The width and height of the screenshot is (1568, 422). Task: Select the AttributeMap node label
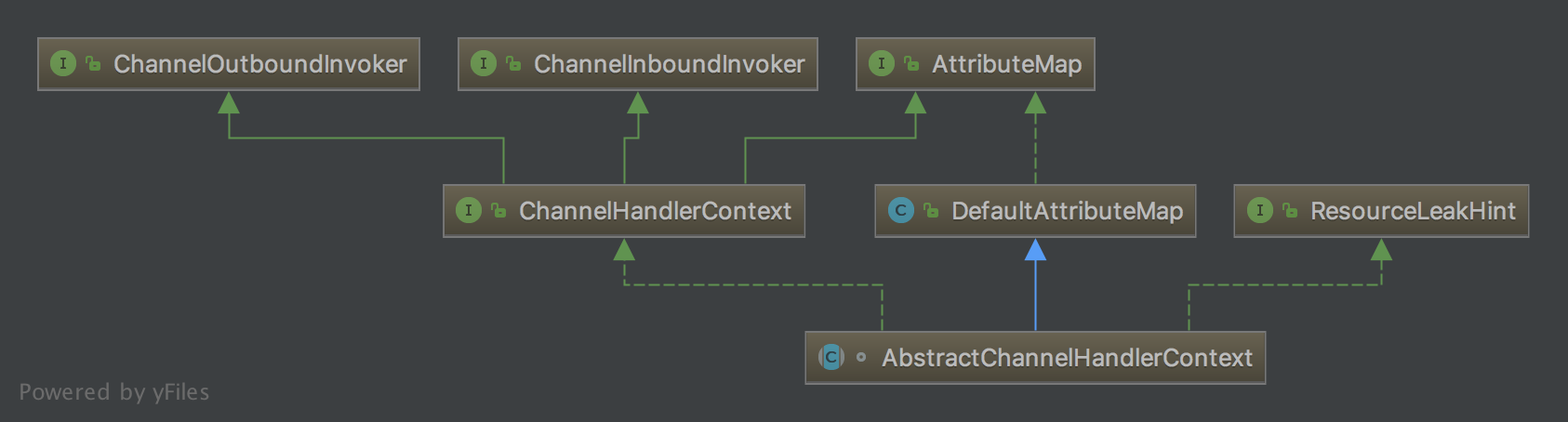[1006, 64]
